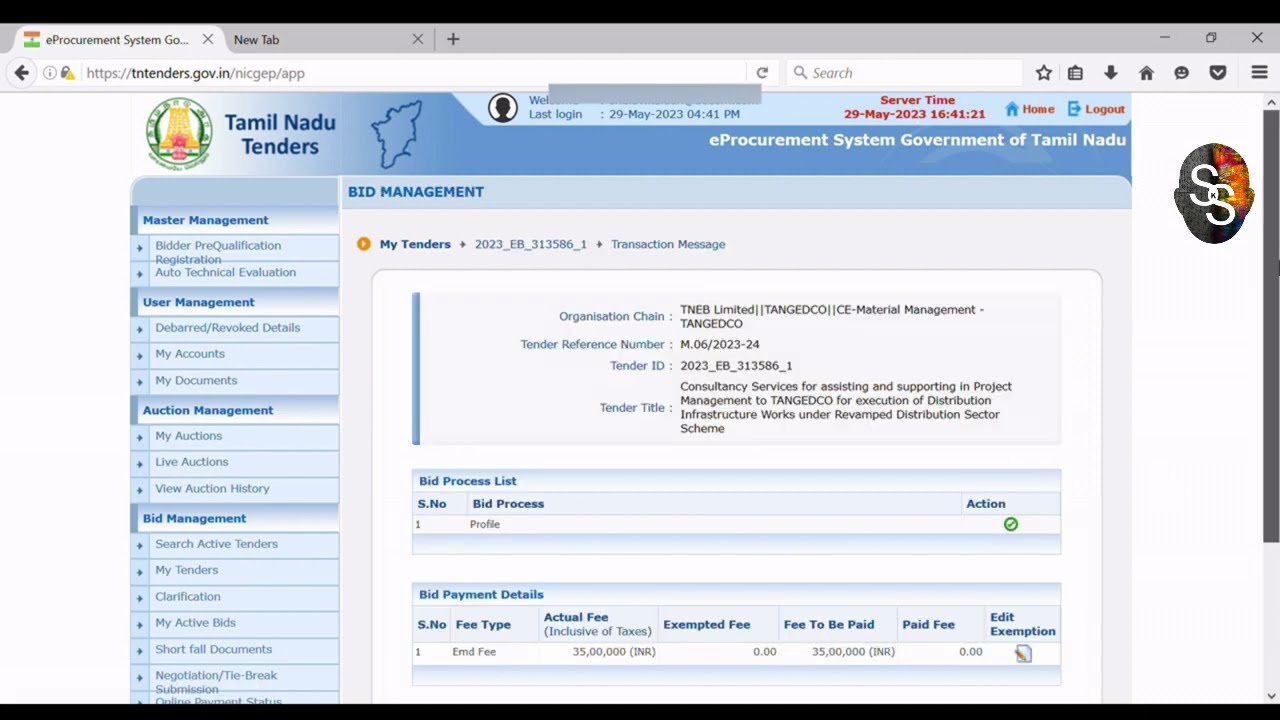The height and width of the screenshot is (720, 1280).
Task: Open Debarred/Revoked Details menu item
Action: (x=227, y=328)
